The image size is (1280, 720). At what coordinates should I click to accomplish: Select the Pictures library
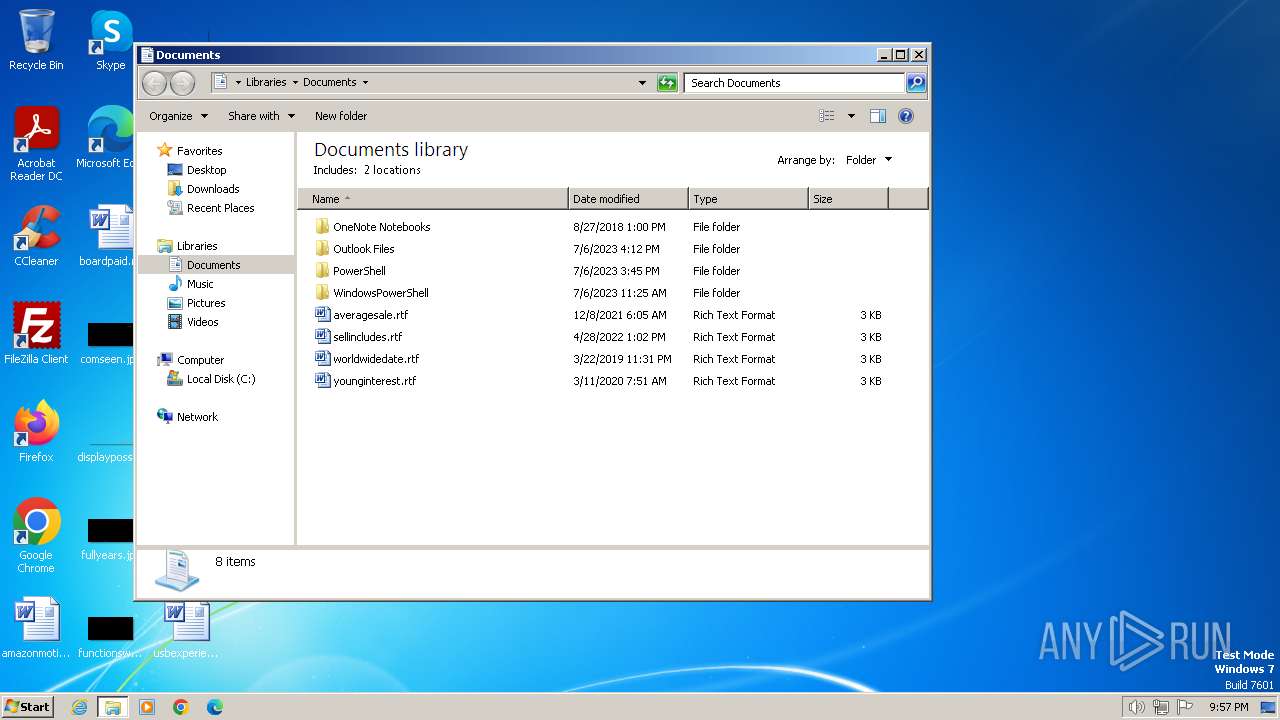coord(206,303)
